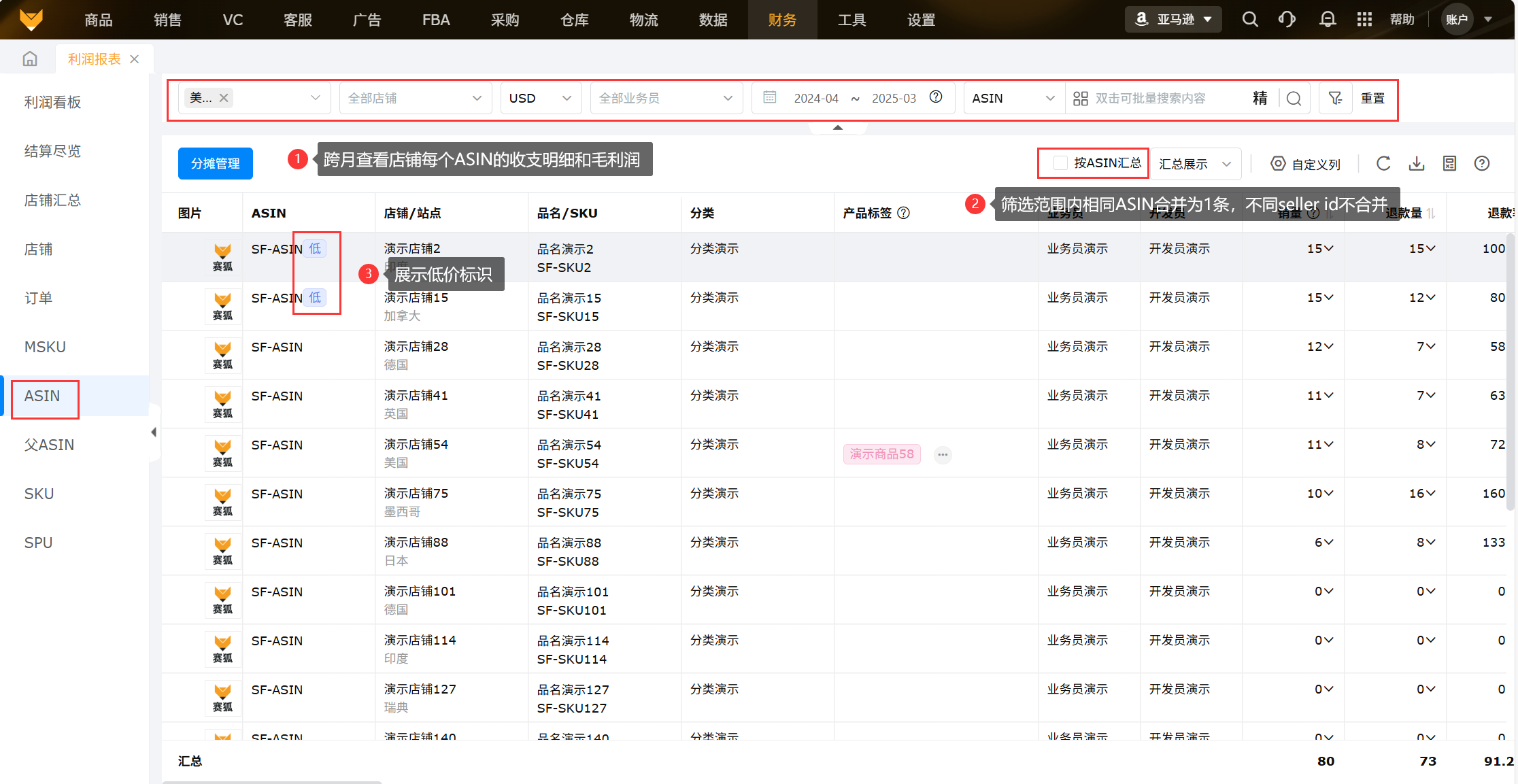This screenshot has height=784, width=1518.
Task: Open the customer support headset icon
Action: pos(1287,20)
